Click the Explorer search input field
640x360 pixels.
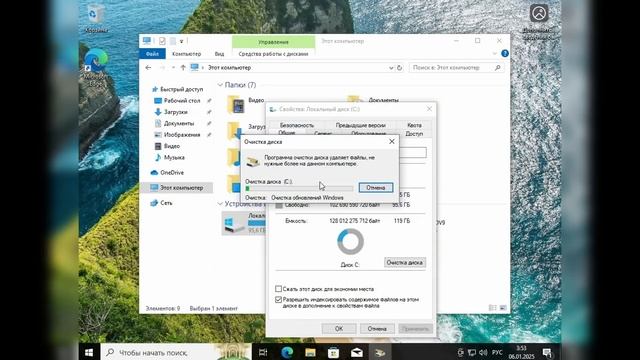tap(451, 68)
